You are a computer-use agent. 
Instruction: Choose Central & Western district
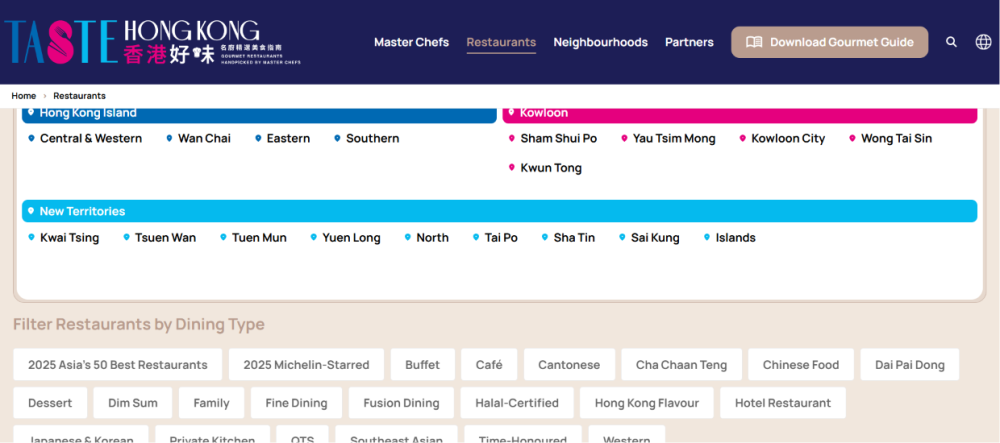[x=85, y=138]
